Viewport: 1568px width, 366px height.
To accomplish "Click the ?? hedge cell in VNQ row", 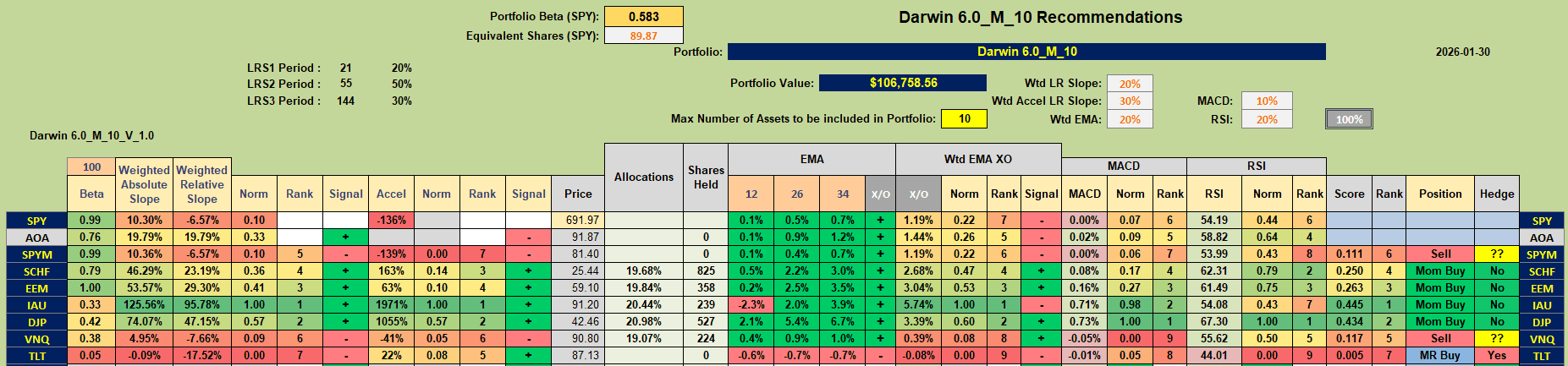I will 1497,338.
